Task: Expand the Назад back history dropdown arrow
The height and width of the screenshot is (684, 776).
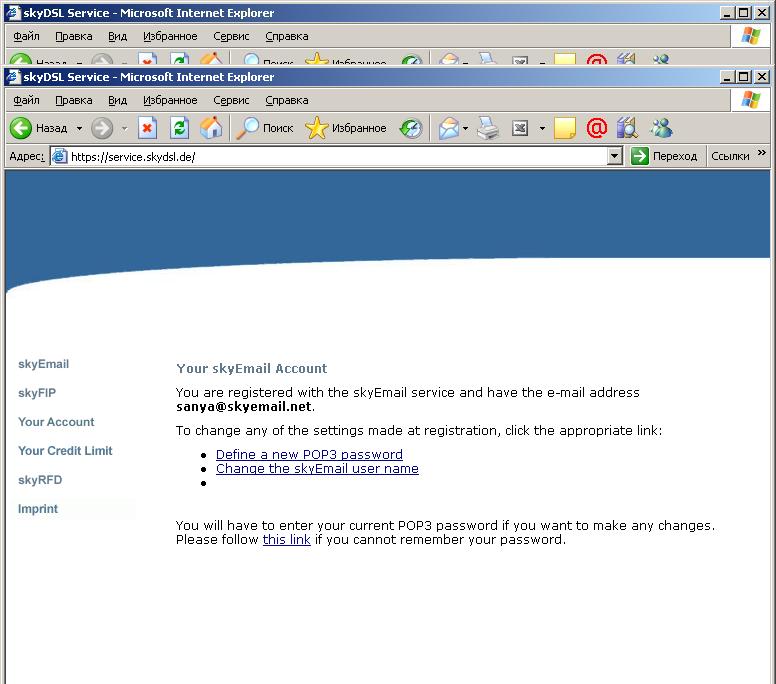Action: click(x=79, y=128)
